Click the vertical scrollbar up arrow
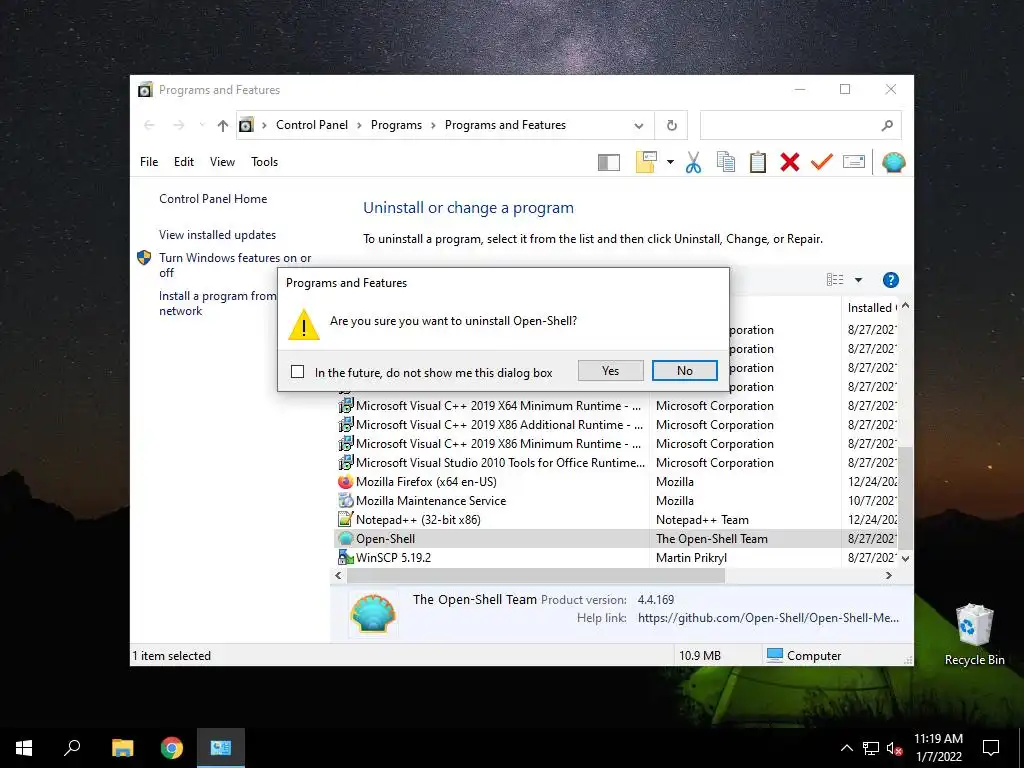This screenshot has height=768, width=1024. coord(905,306)
